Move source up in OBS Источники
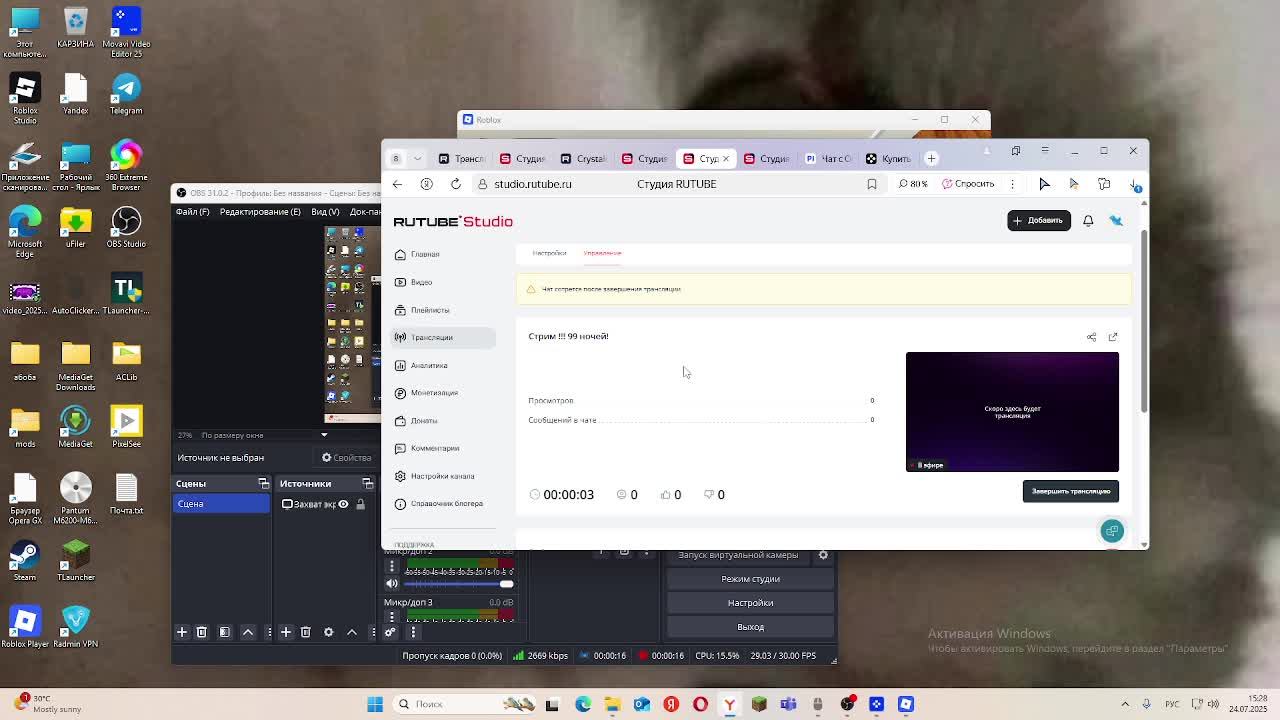Viewport: 1280px width, 720px height. (351, 632)
